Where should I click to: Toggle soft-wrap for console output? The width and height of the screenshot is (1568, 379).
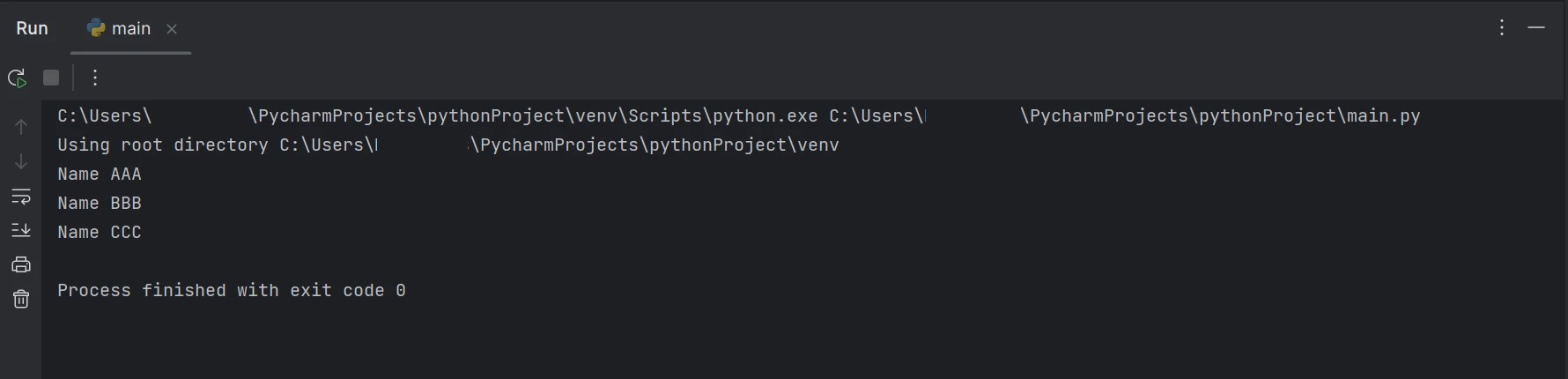21,196
